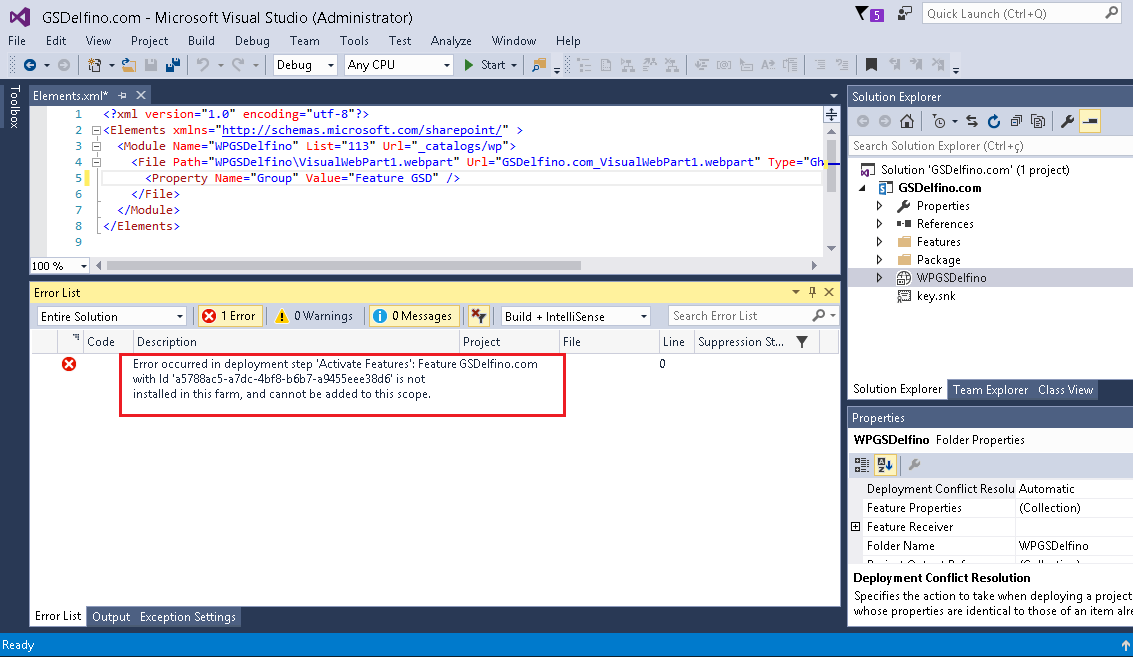Screen dimensions: 1133x657
Task: Expand the Features folder node
Action: point(880,242)
